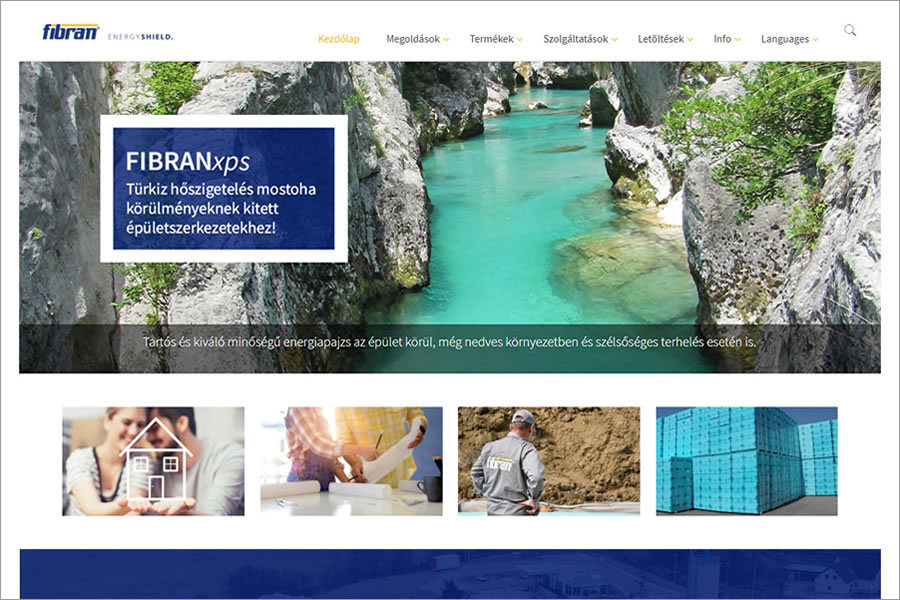Open the couple holding house thumbnail
The height and width of the screenshot is (600, 900).
pyautogui.click(x=153, y=461)
